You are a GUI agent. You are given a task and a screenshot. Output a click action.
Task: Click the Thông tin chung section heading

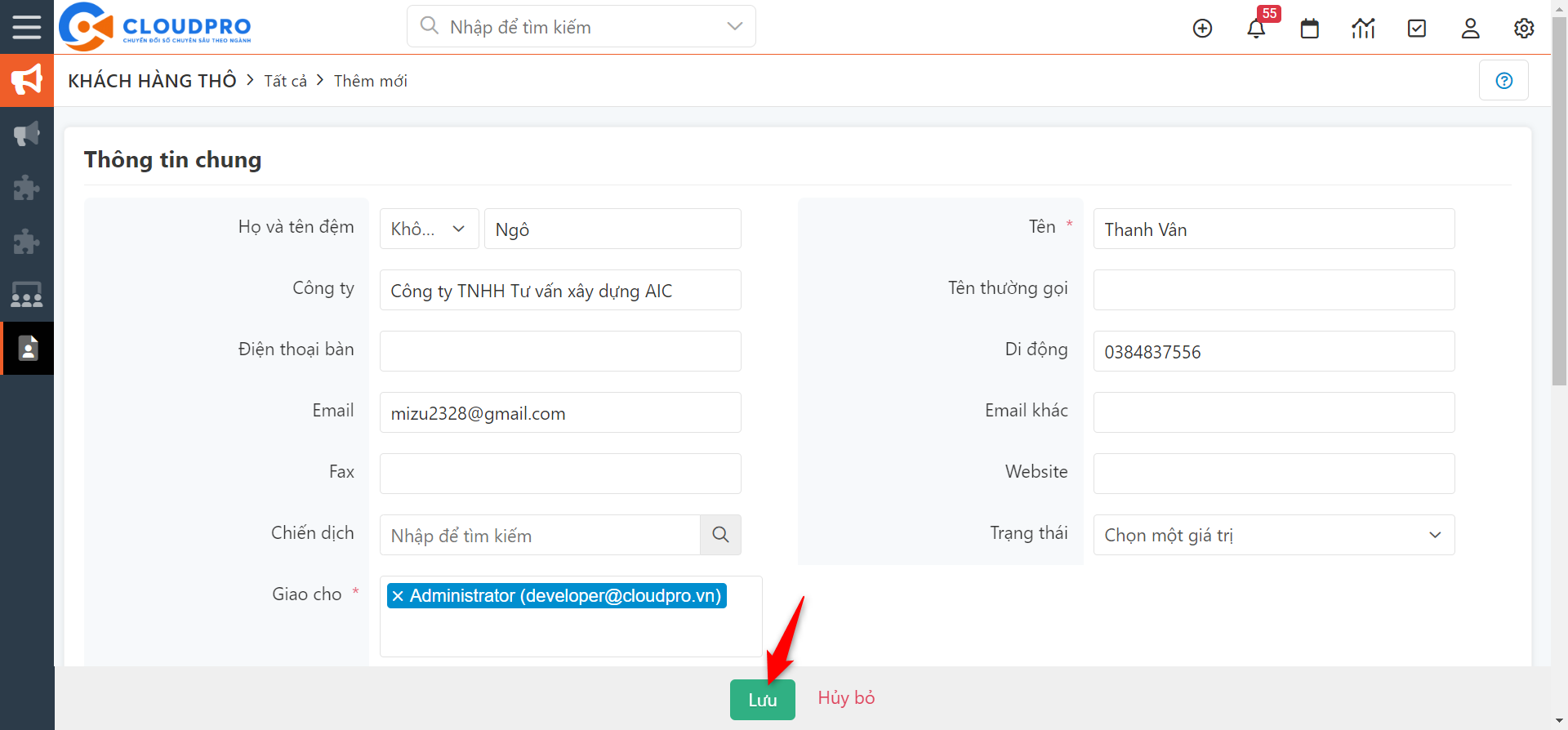(x=172, y=159)
